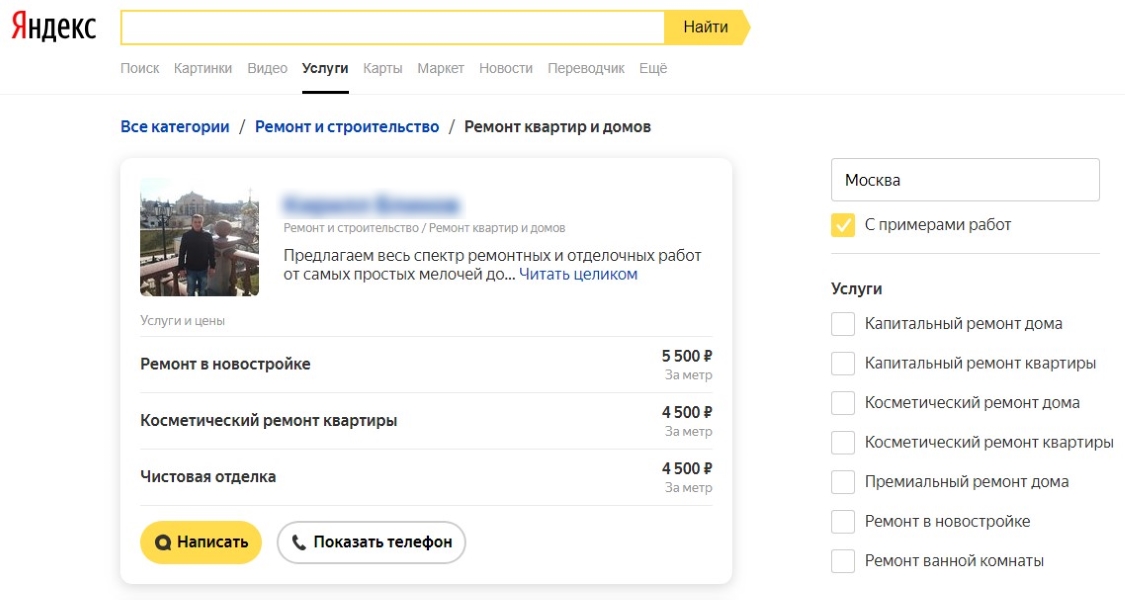Switch to the Карты tab
The height and width of the screenshot is (600, 1125).
[383, 68]
